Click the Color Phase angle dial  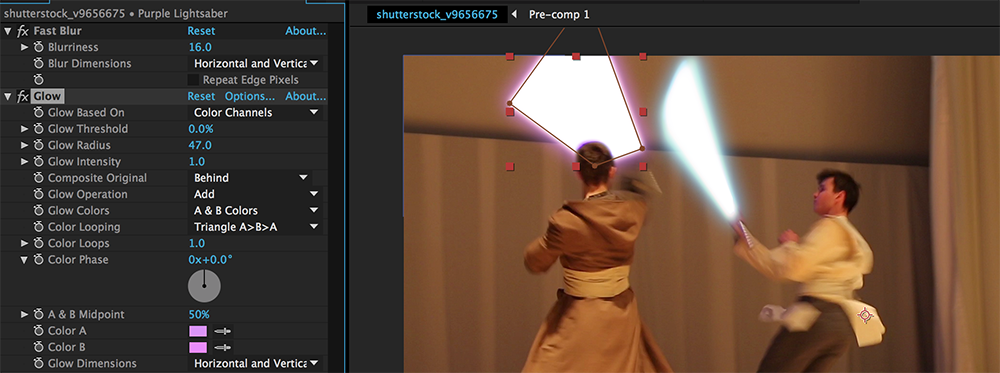(204, 286)
